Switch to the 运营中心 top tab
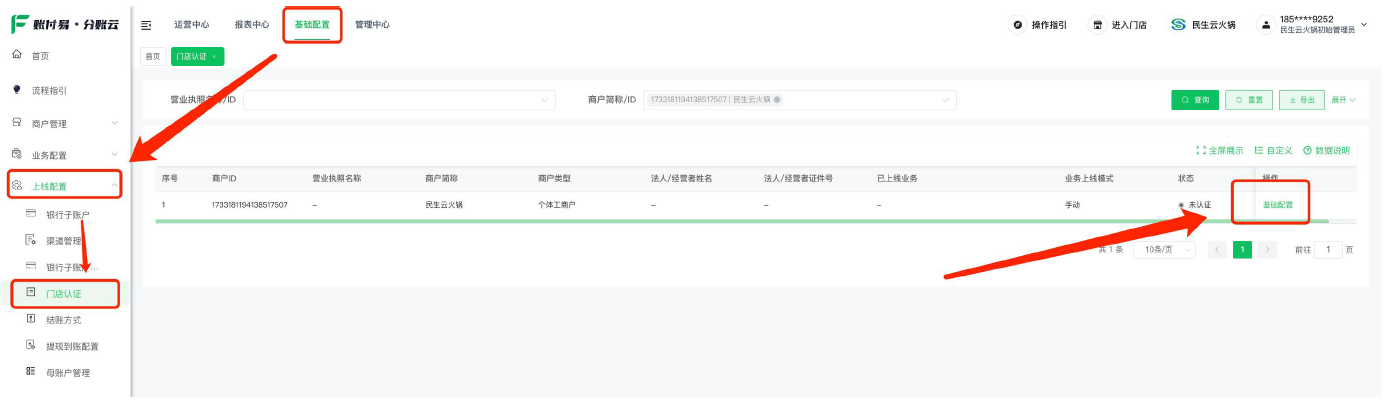This screenshot has width=1390, height=403. point(192,25)
